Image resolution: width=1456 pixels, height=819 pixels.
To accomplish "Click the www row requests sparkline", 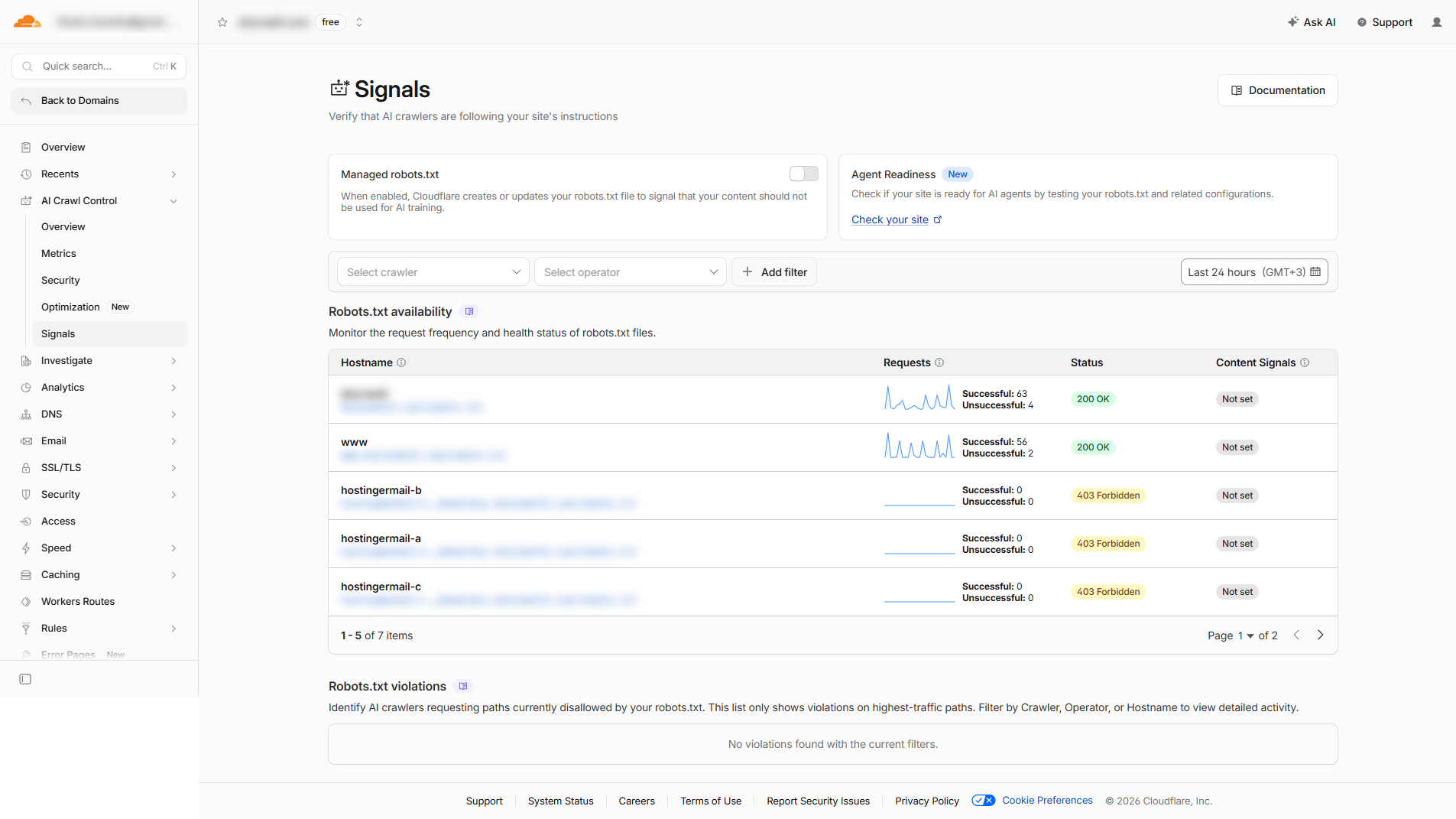I will [919, 447].
